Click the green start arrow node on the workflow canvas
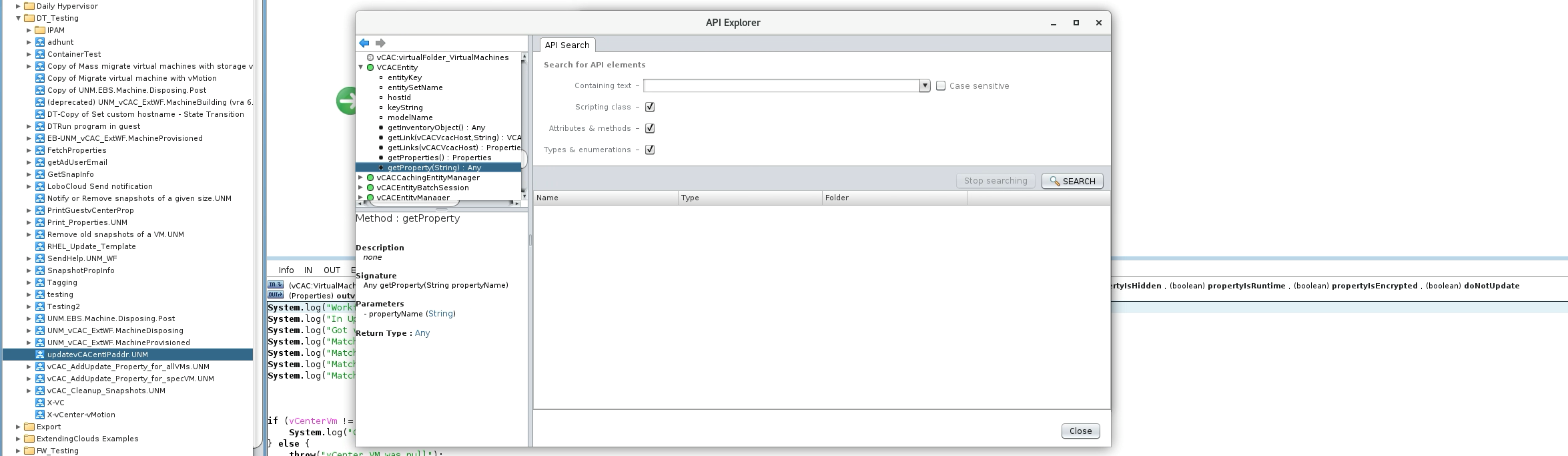The height and width of the screenshot is (456, 1568). (x=346, y=101)
